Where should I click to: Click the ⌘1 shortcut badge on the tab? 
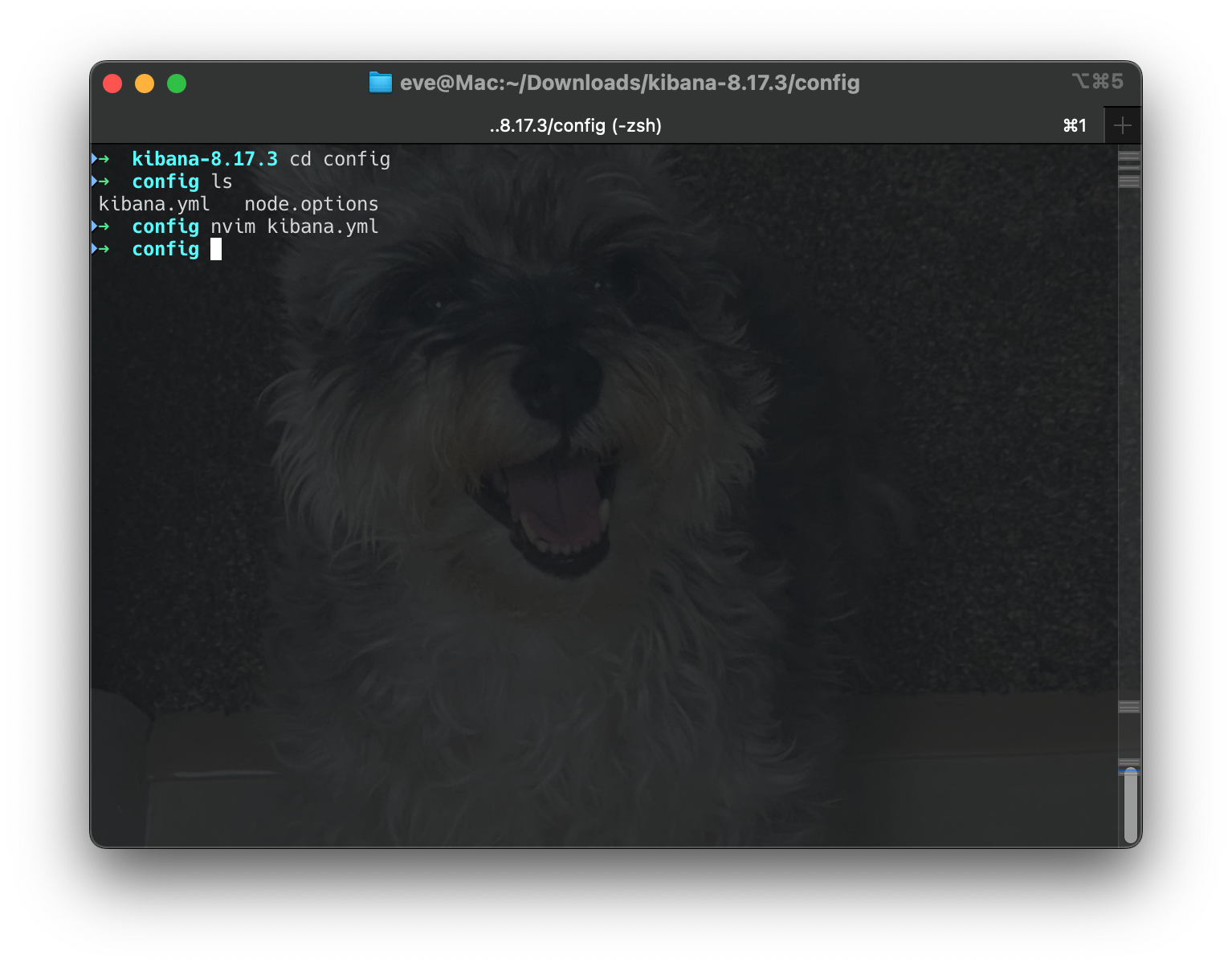click(x=1074, y=125)
